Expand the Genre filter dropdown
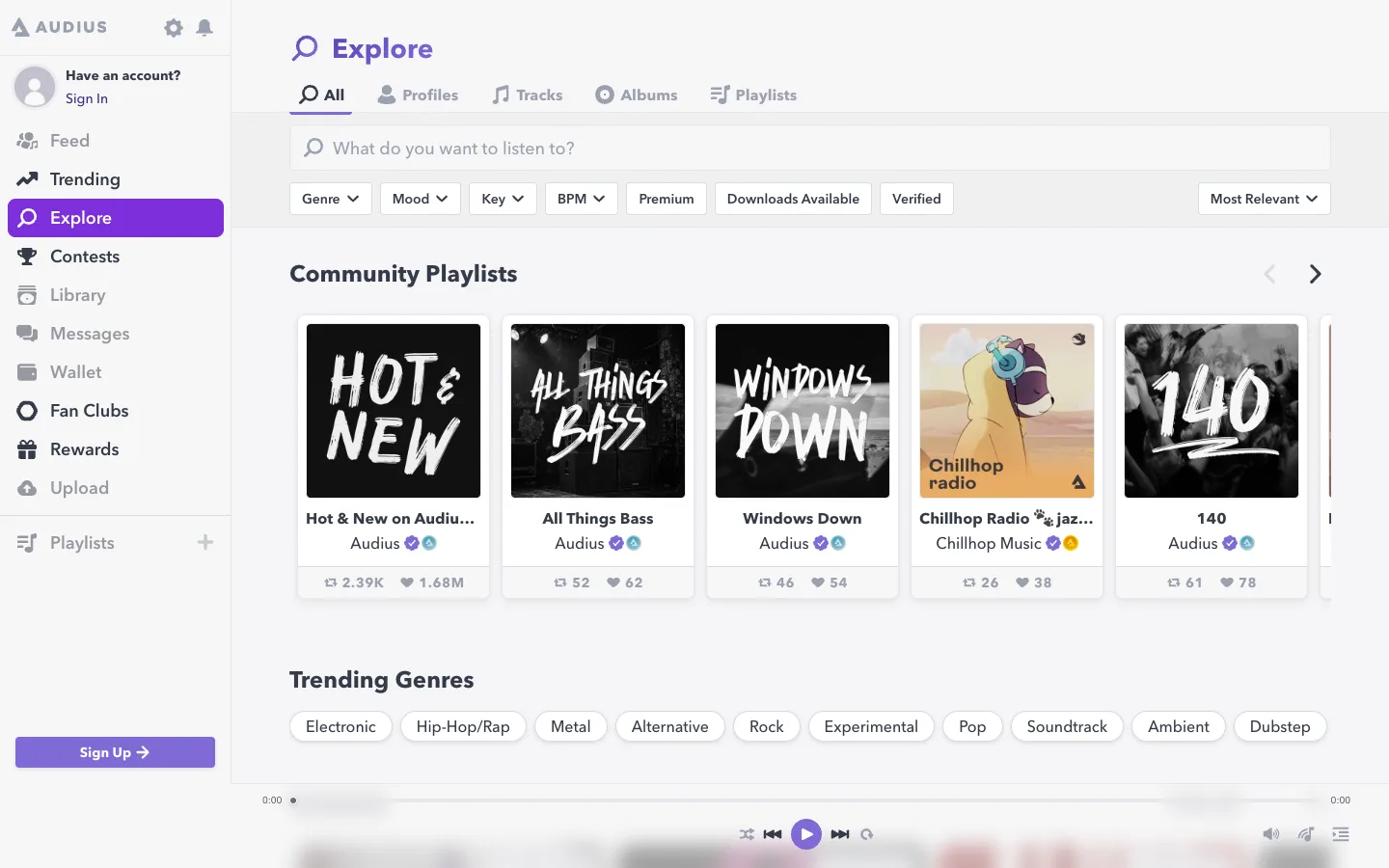 pos(331,199)
